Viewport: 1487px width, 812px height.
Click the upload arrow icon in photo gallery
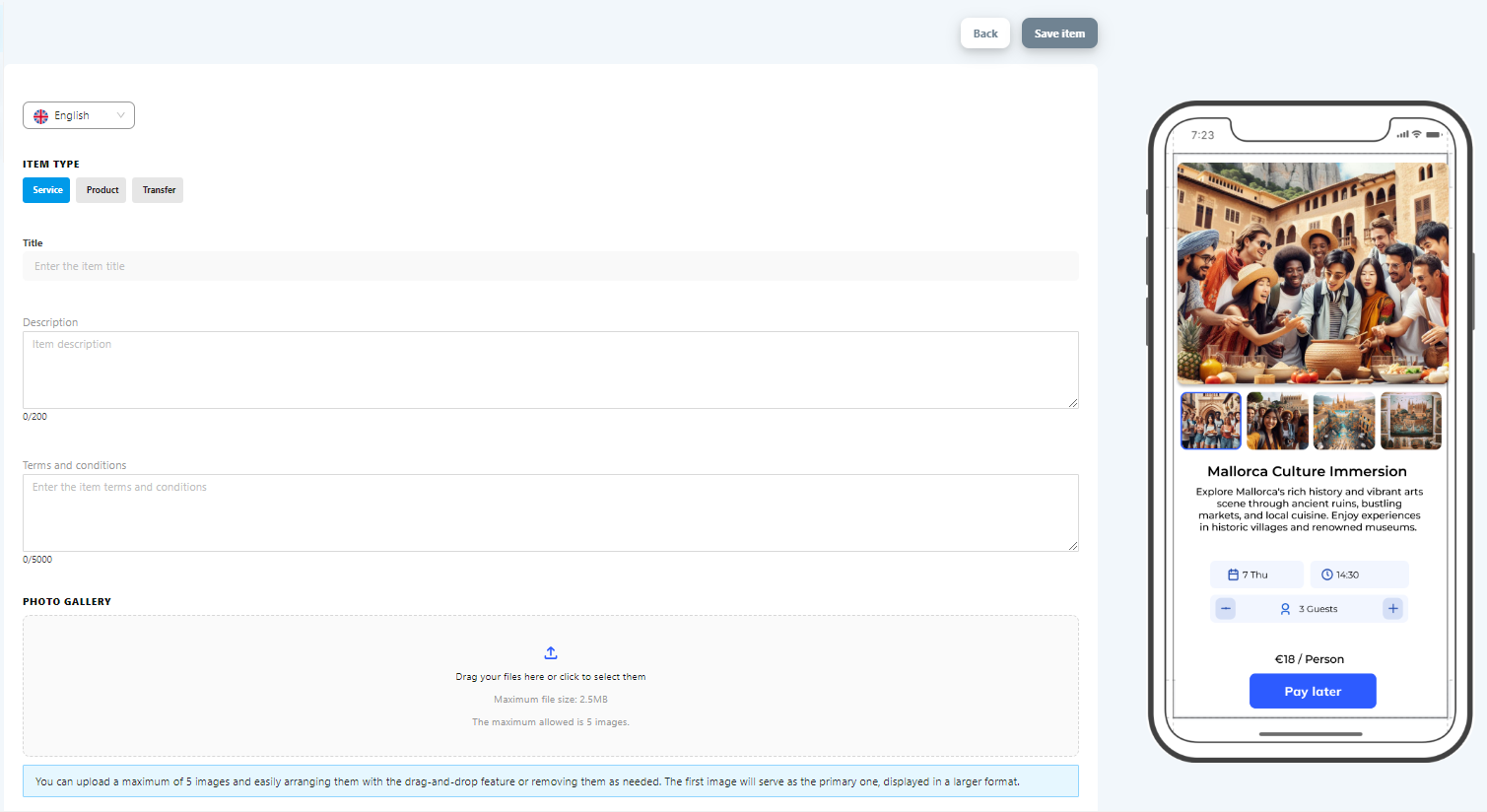(551, 652)
